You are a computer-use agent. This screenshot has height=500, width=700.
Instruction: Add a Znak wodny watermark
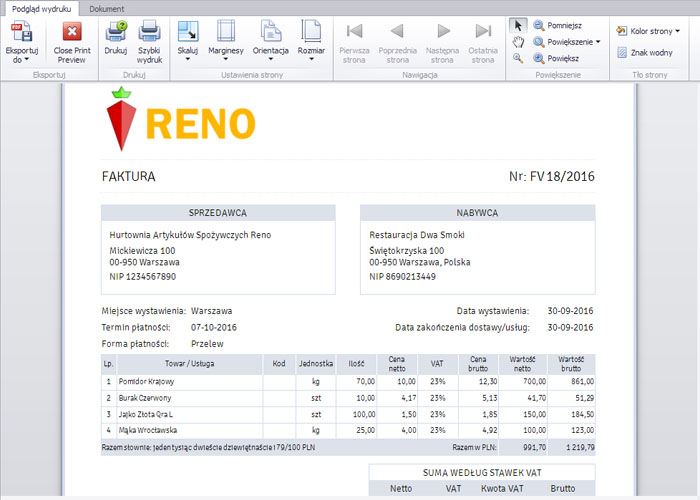(x=645, y=52)
